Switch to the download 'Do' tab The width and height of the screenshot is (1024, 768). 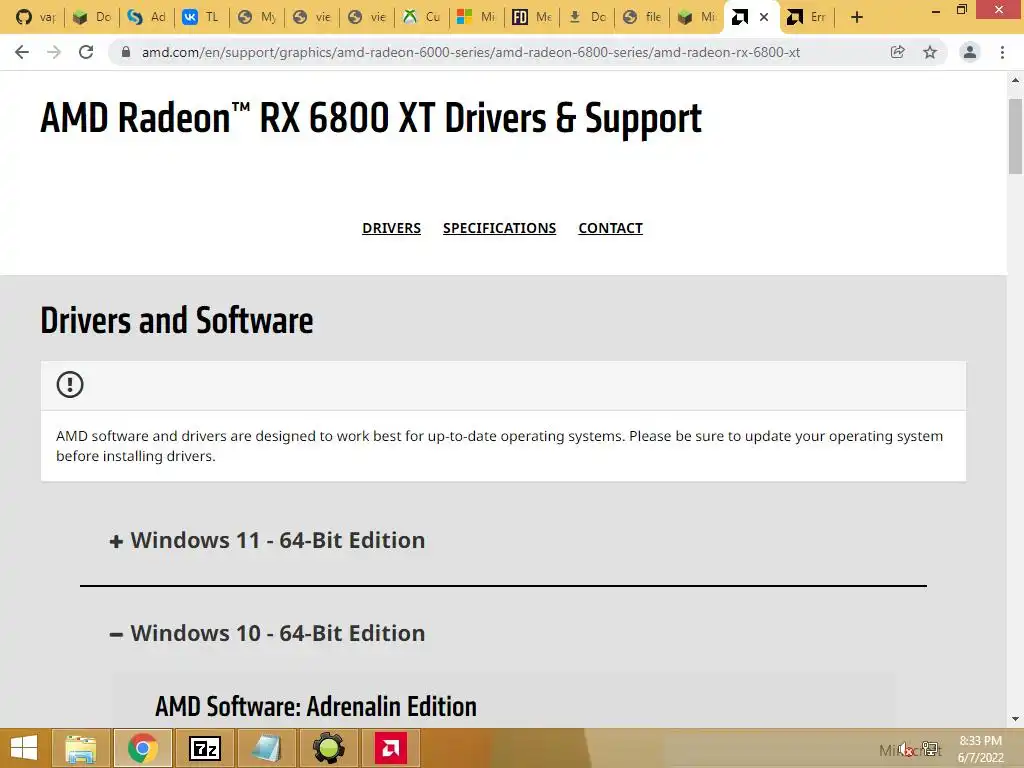point(586,18)
